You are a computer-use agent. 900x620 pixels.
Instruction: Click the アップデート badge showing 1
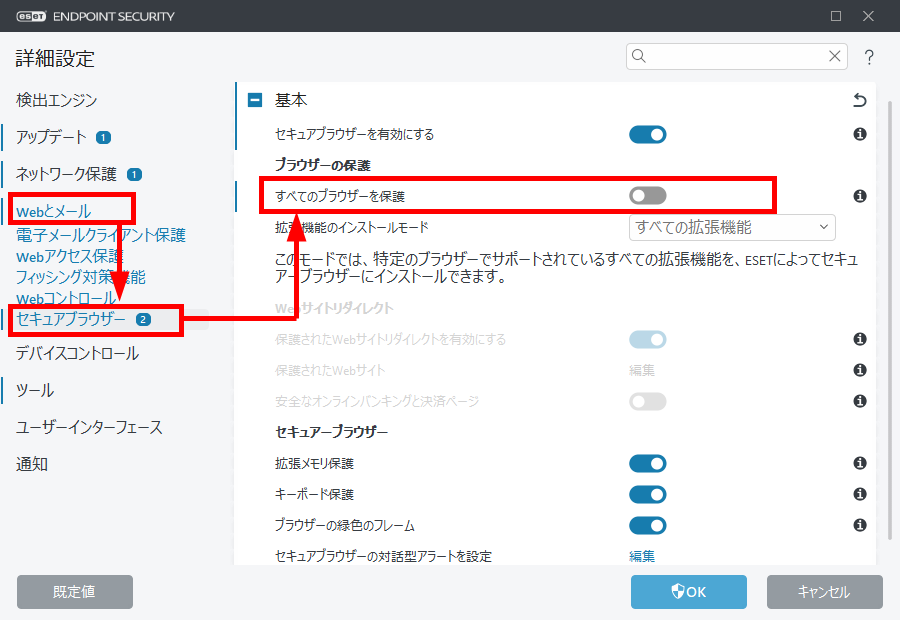(x=103, y=138)
